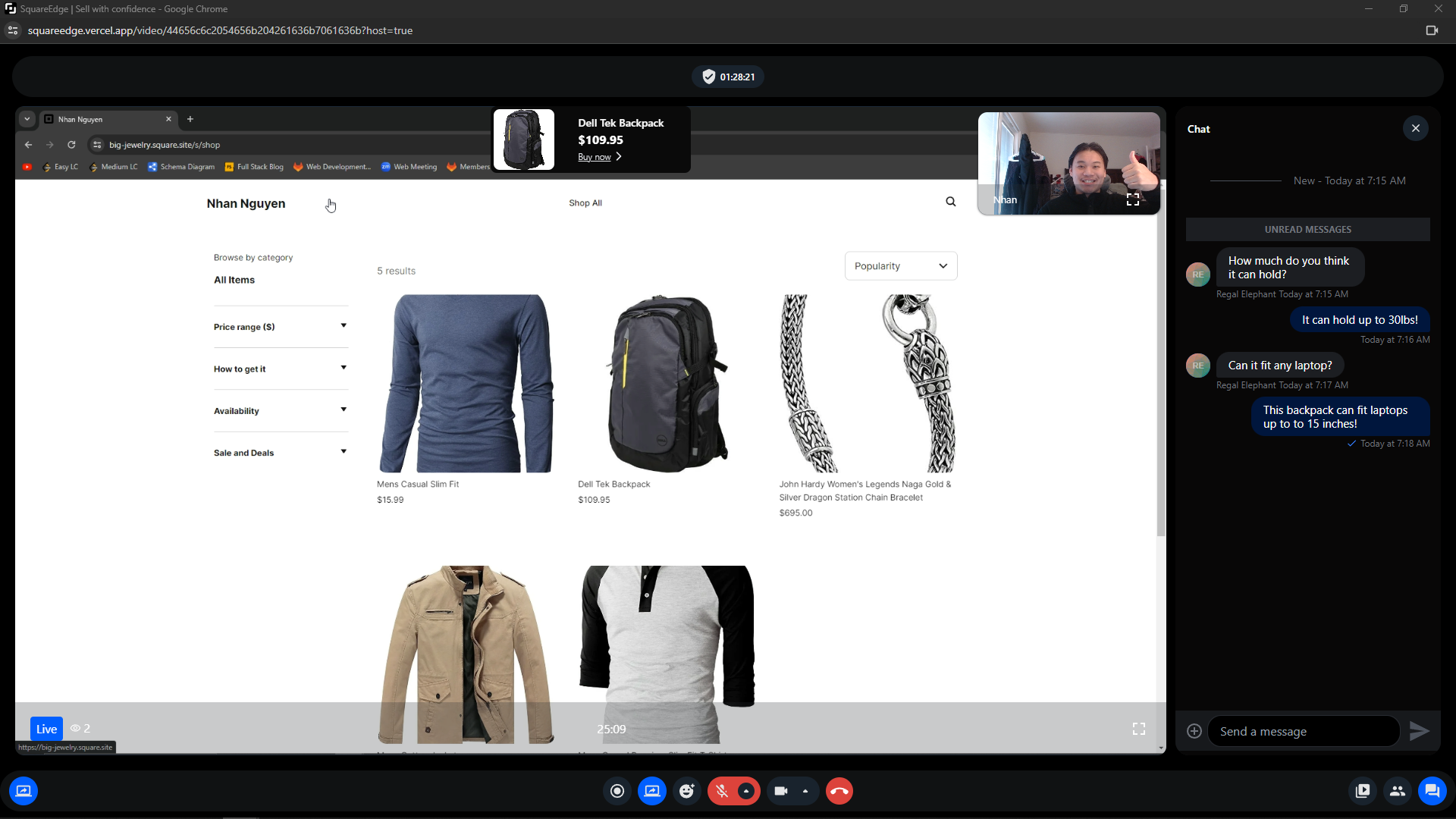
Task: Open the media library icon in the bottom bar
Action: click(x=1363, y=791)
